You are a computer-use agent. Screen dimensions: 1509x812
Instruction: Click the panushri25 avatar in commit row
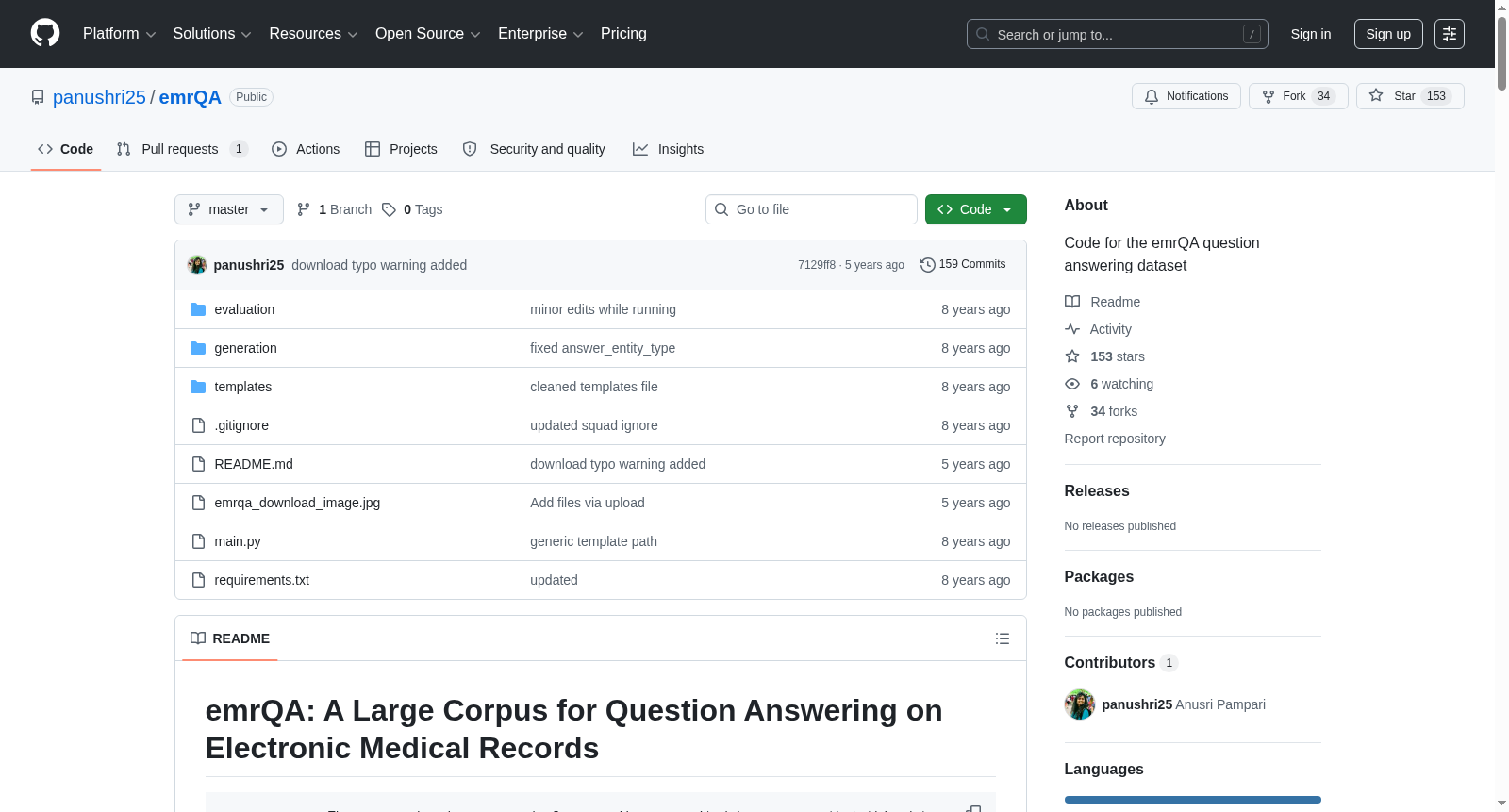197,265
